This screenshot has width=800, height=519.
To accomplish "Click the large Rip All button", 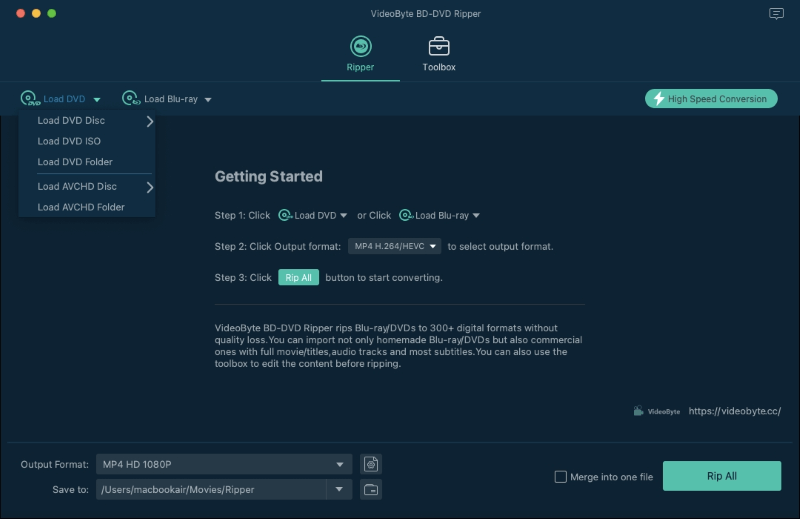I will click(x=721, y=476).
